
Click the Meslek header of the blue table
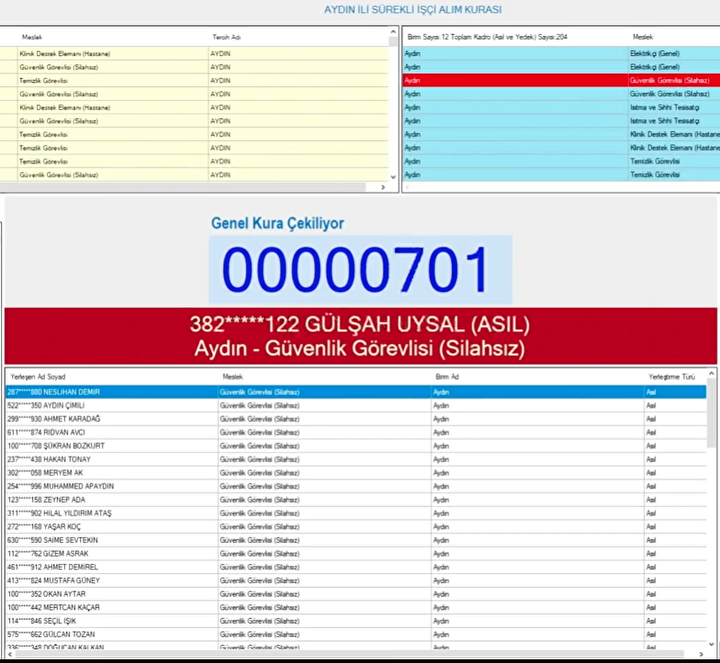642,37
